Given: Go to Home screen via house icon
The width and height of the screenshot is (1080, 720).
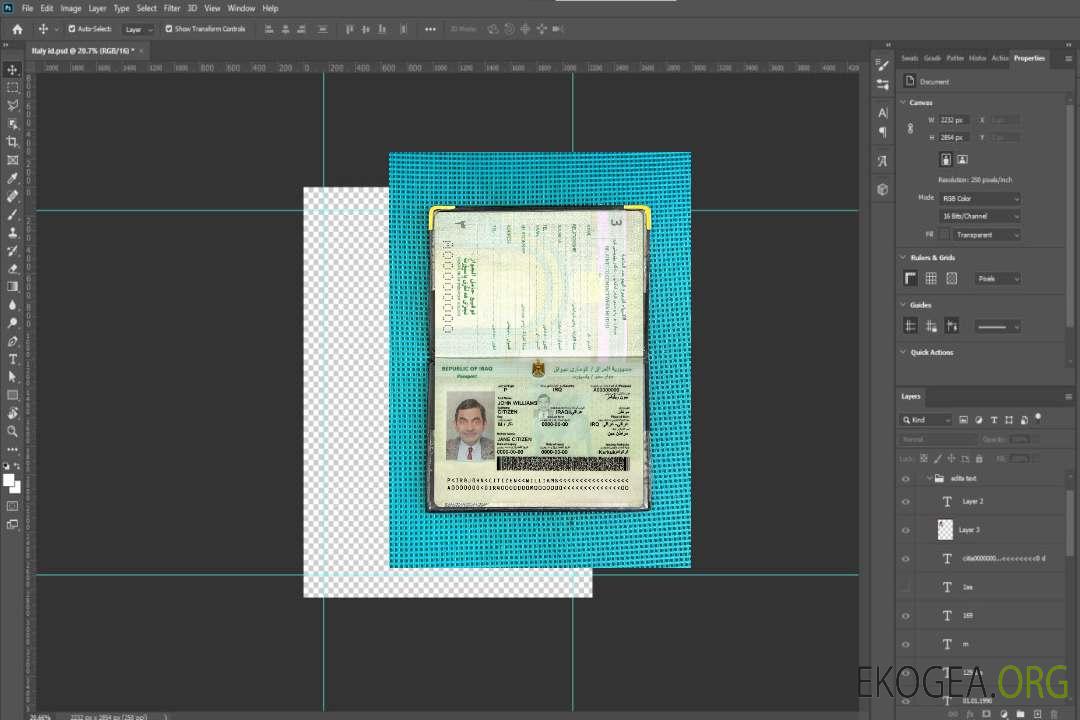Looking at the screenshot, I should (17, 29).
